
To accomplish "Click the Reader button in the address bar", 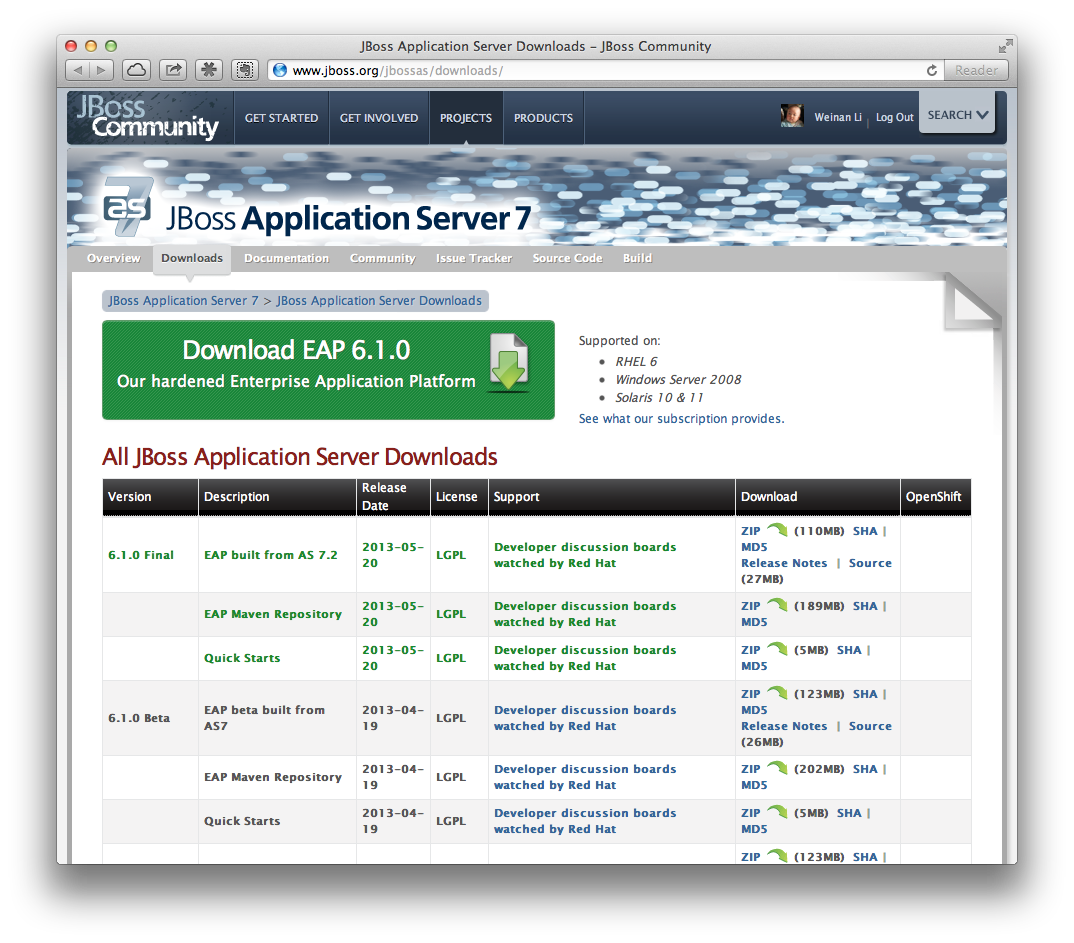I will click(976, 70).
